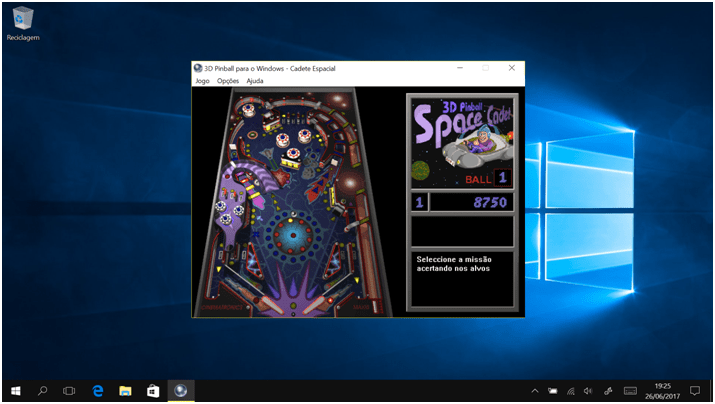Click the 3D Pinball title bar icon
This screenshot has height=404, width=715.
click(x=198, y=68)
